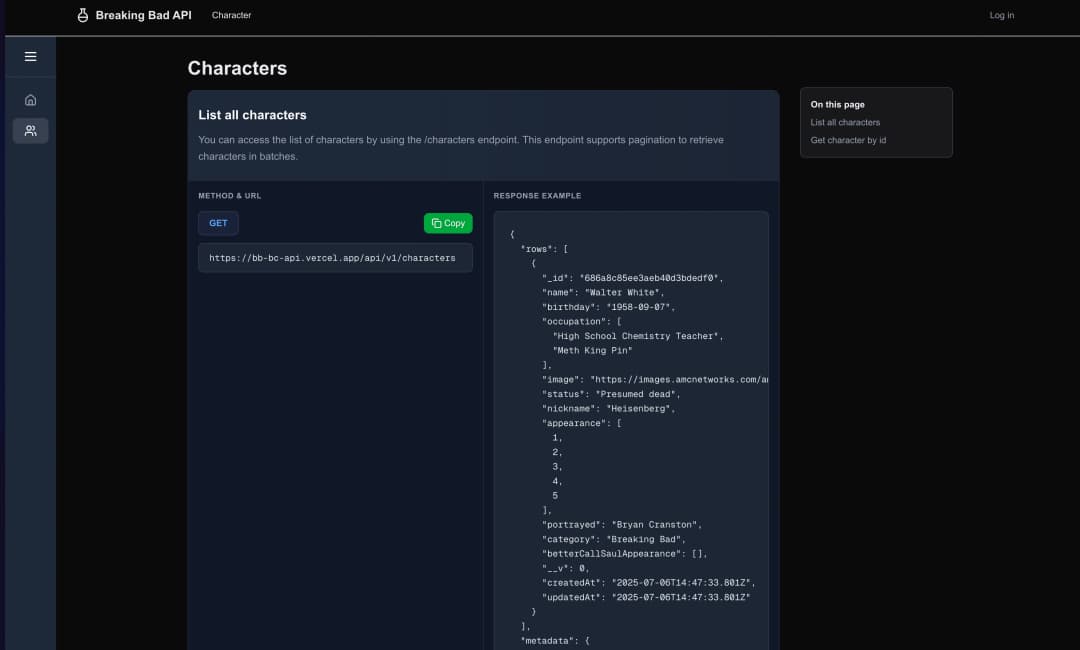Click the flask logo icon
The width and height of the screenshot is (1080, 650).
[83, 15]
